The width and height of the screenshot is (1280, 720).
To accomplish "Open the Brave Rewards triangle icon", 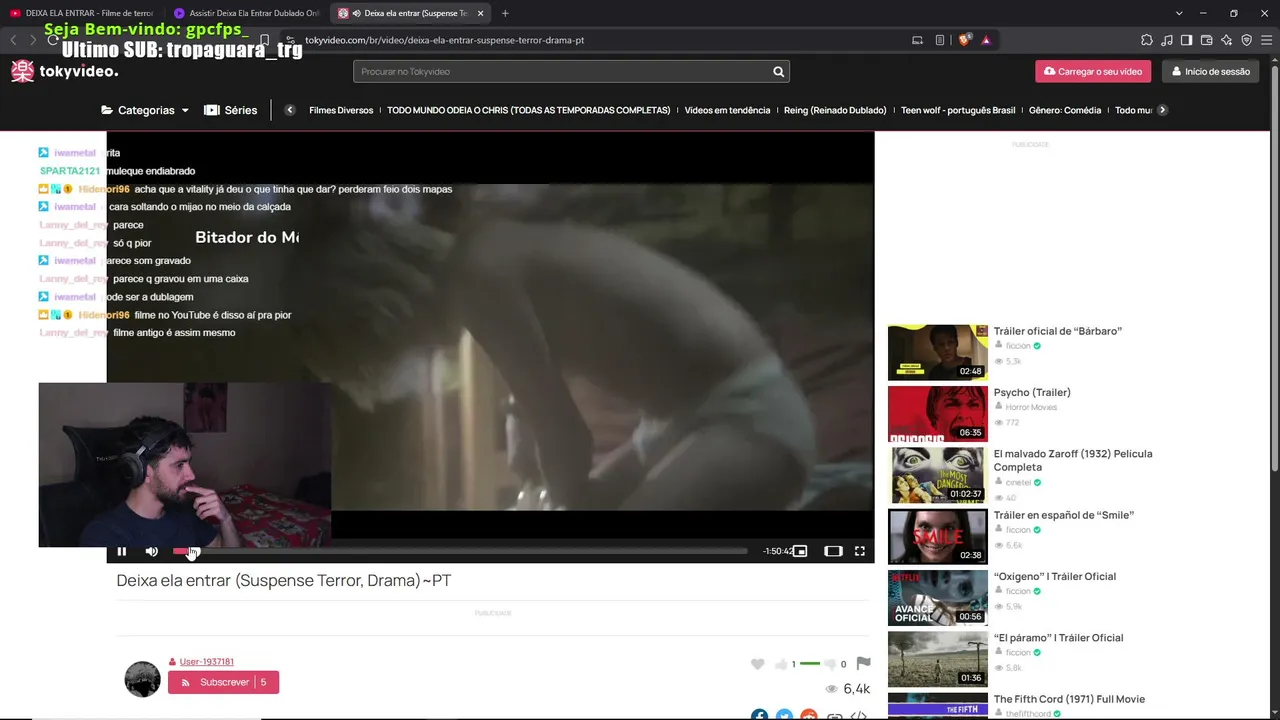I will pos(986,40).
